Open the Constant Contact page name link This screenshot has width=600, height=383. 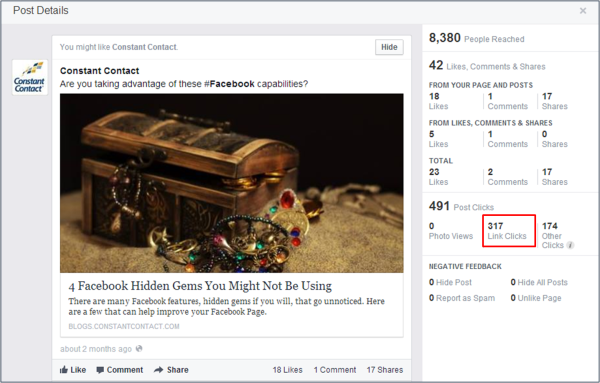99,71
